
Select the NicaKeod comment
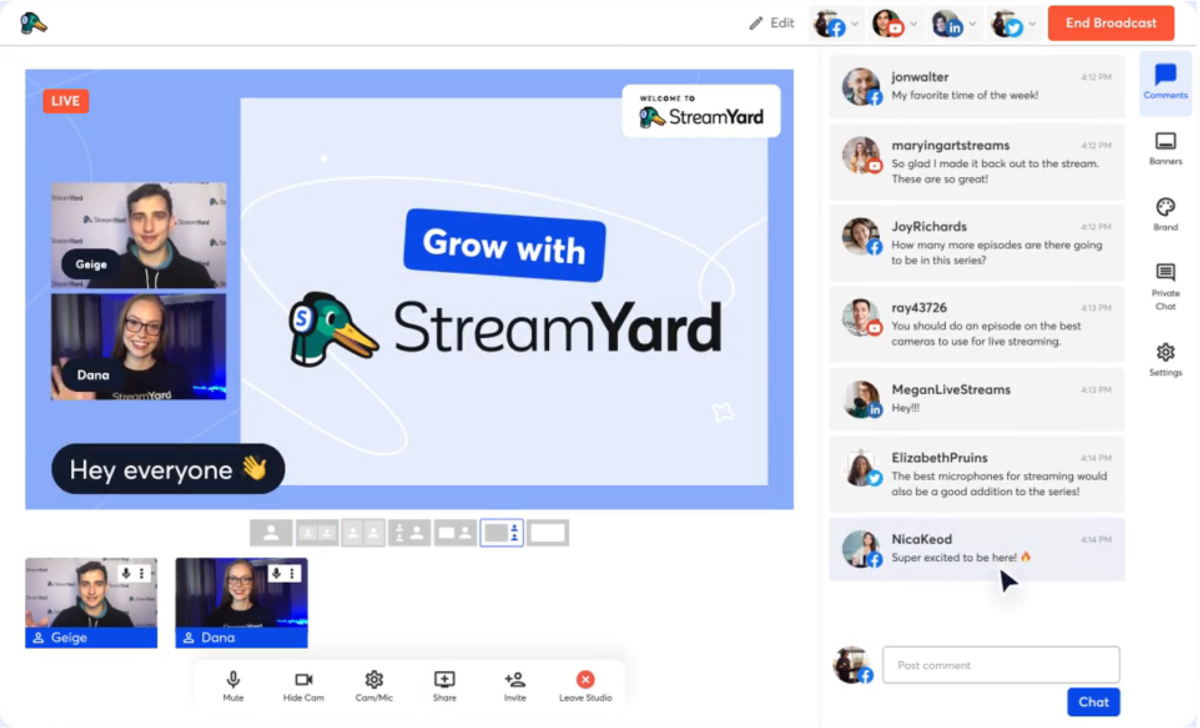click(977, 549)
